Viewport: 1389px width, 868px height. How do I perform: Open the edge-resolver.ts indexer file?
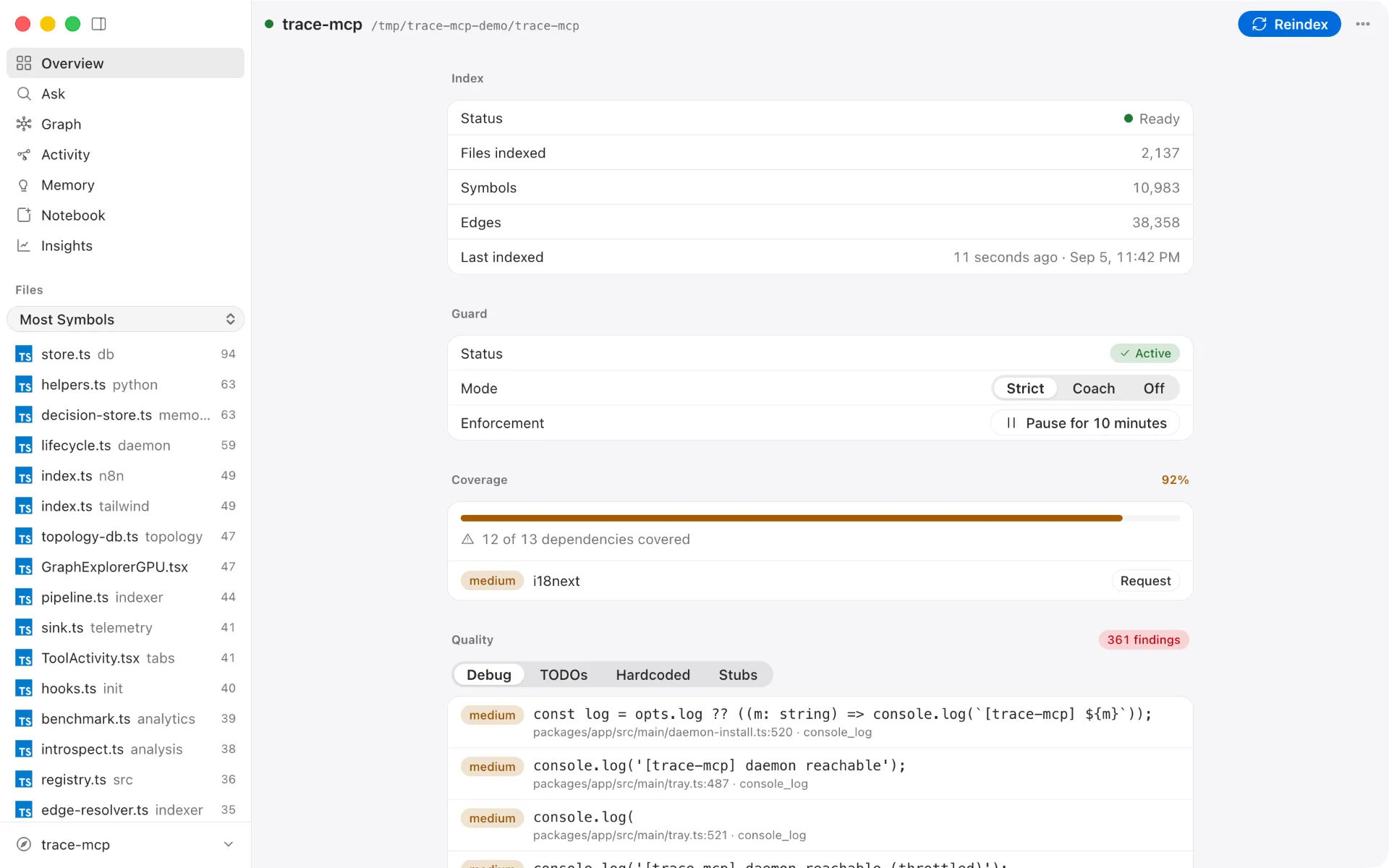[x=126, y=810]
